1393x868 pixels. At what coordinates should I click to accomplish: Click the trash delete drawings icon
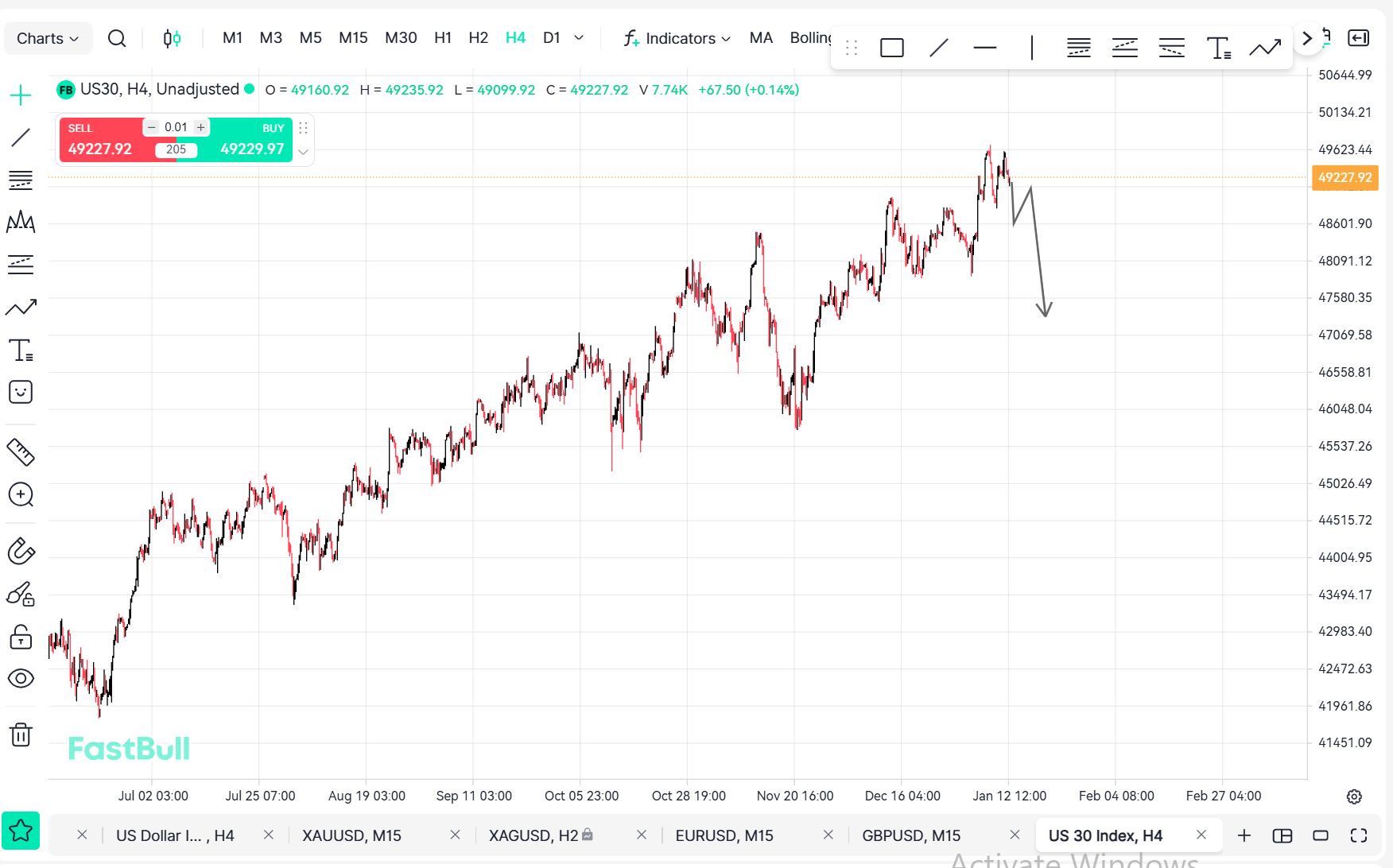point(21,734)
